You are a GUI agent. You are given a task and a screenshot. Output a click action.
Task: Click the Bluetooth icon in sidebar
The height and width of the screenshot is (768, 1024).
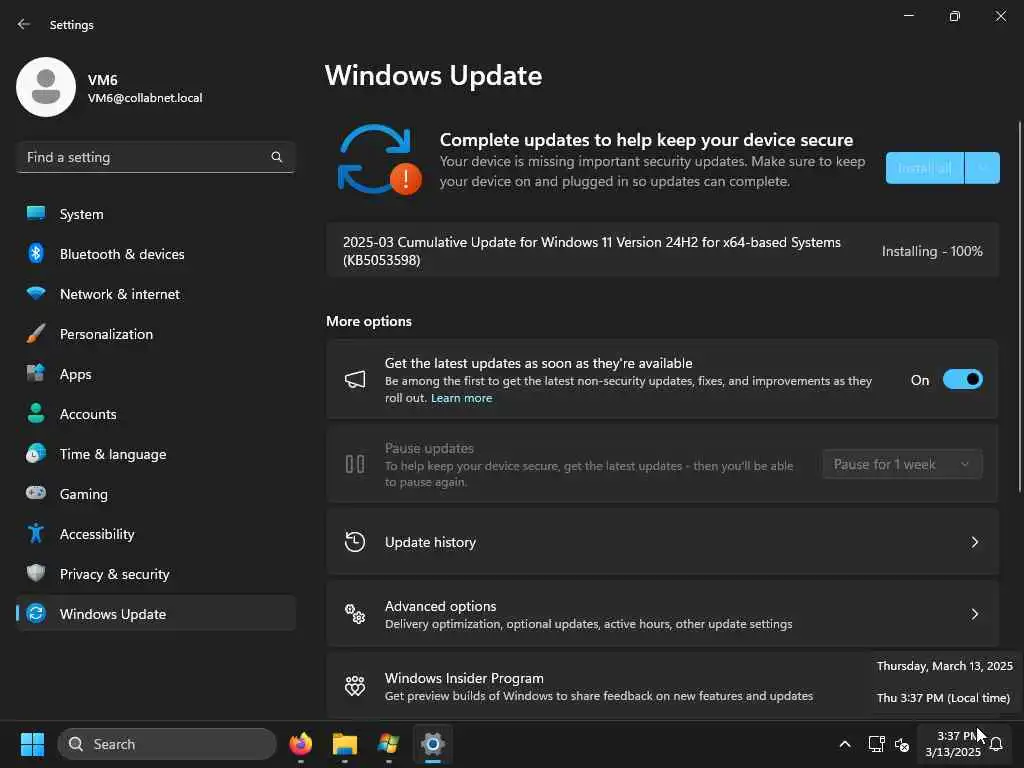(x=36, y=253)
